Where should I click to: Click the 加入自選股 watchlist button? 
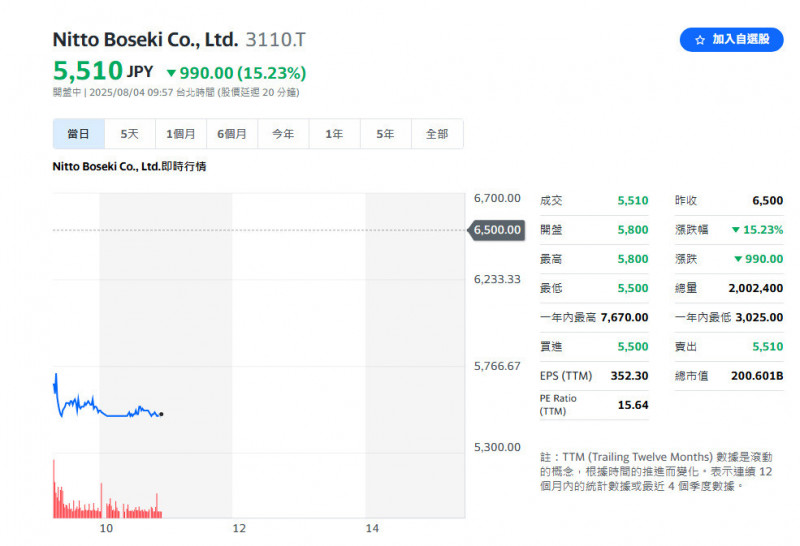click(x=731, y=40)
